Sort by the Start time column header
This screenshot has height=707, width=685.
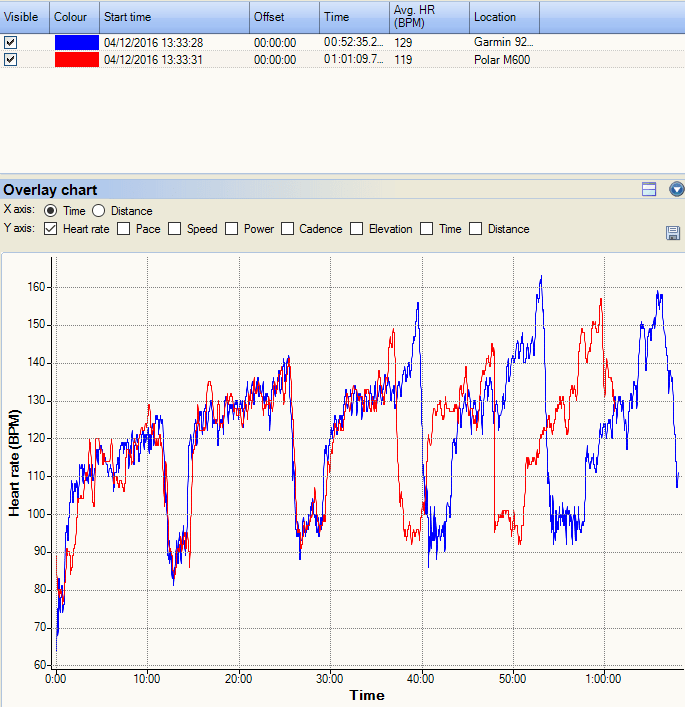click(x=174, y=17)
